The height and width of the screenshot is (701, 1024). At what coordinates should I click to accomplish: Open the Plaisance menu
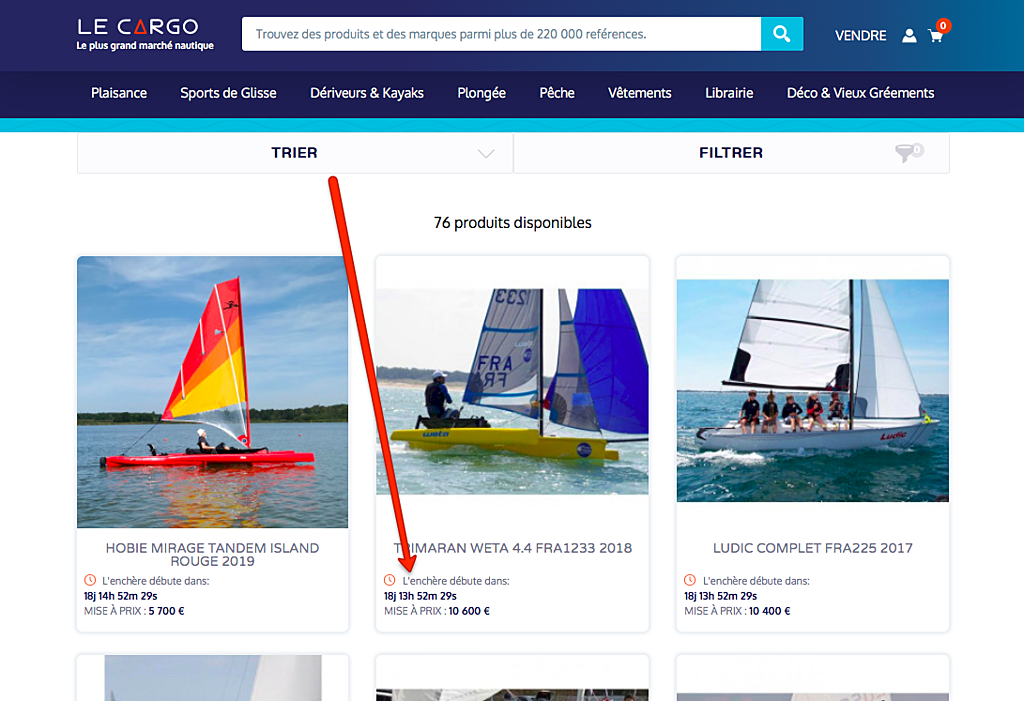(119, 93)
